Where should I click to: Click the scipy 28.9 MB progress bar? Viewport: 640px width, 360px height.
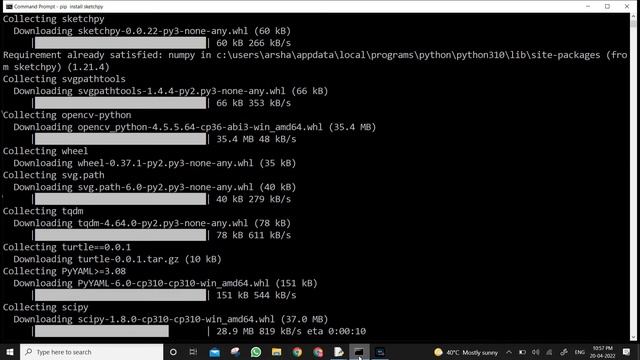[x=102, y=331]
